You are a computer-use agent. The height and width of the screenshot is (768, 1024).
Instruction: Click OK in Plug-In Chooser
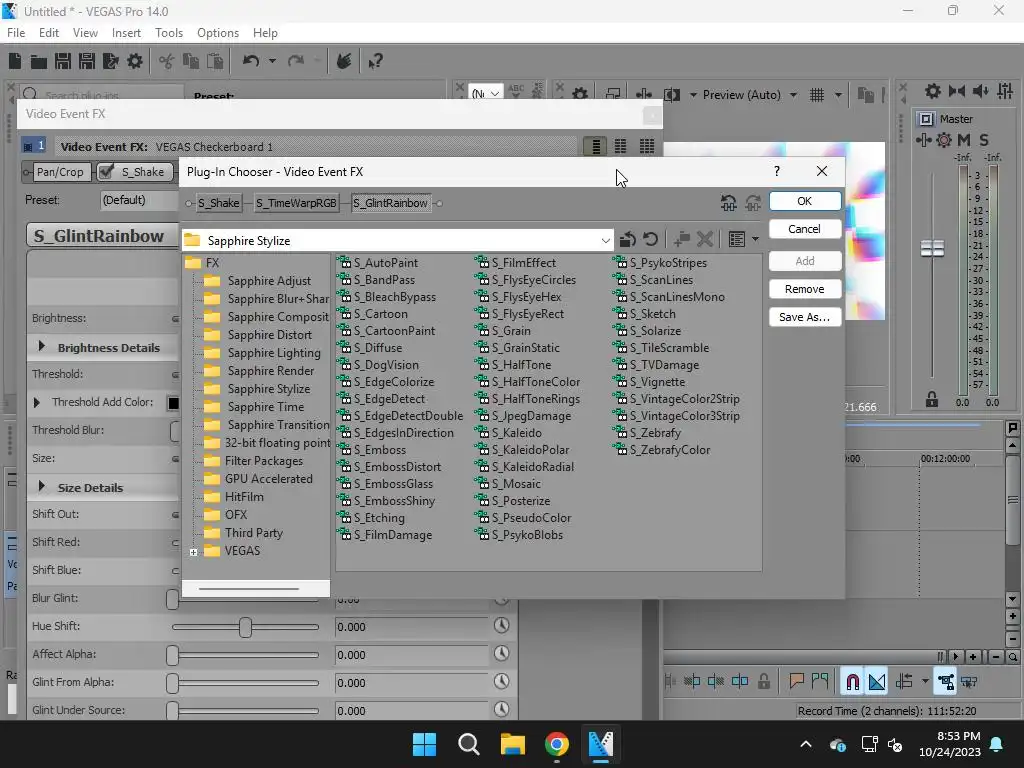(x=805, y=201)
